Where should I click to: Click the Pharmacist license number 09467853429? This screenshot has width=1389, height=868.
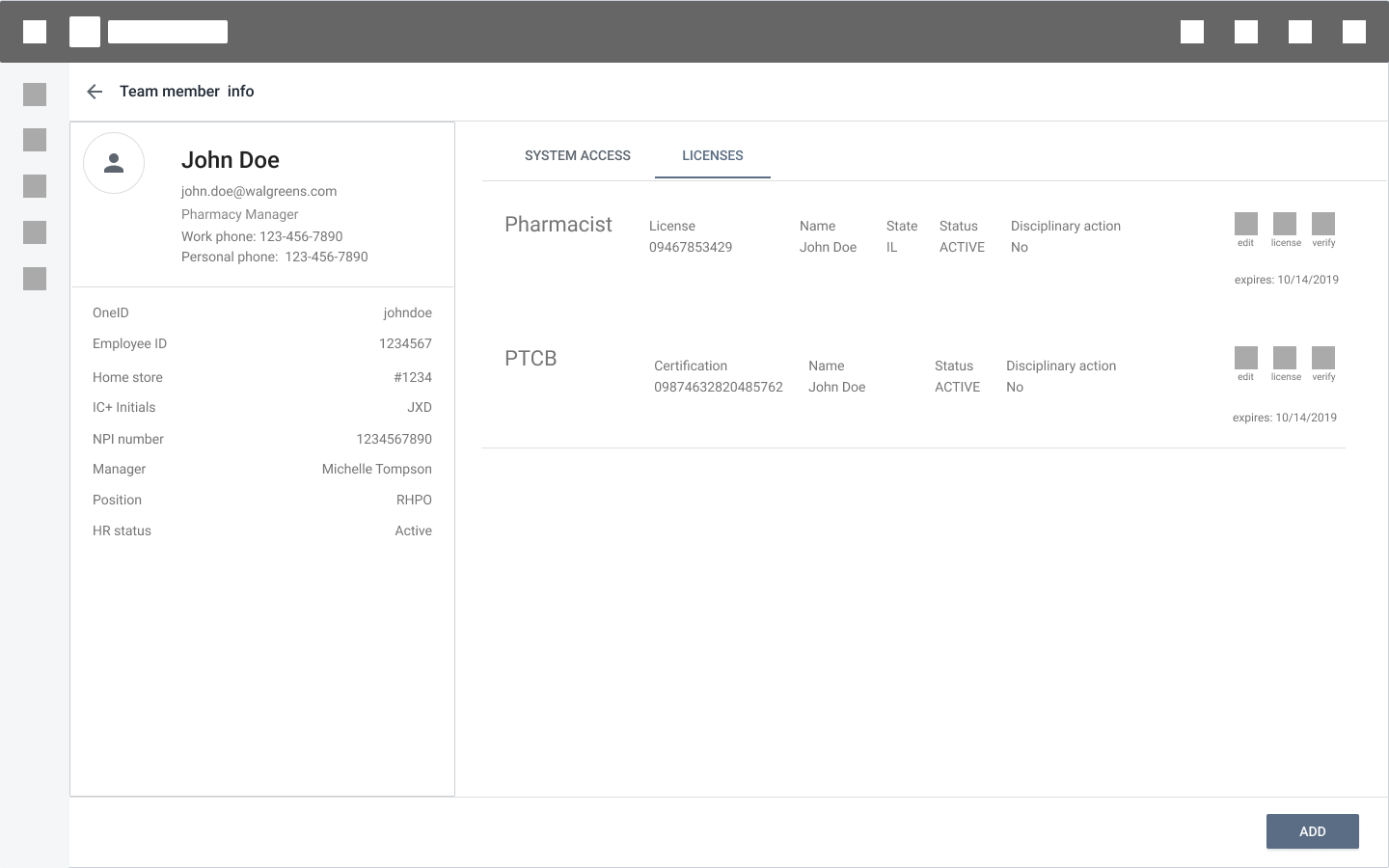(x=690, y=247)
